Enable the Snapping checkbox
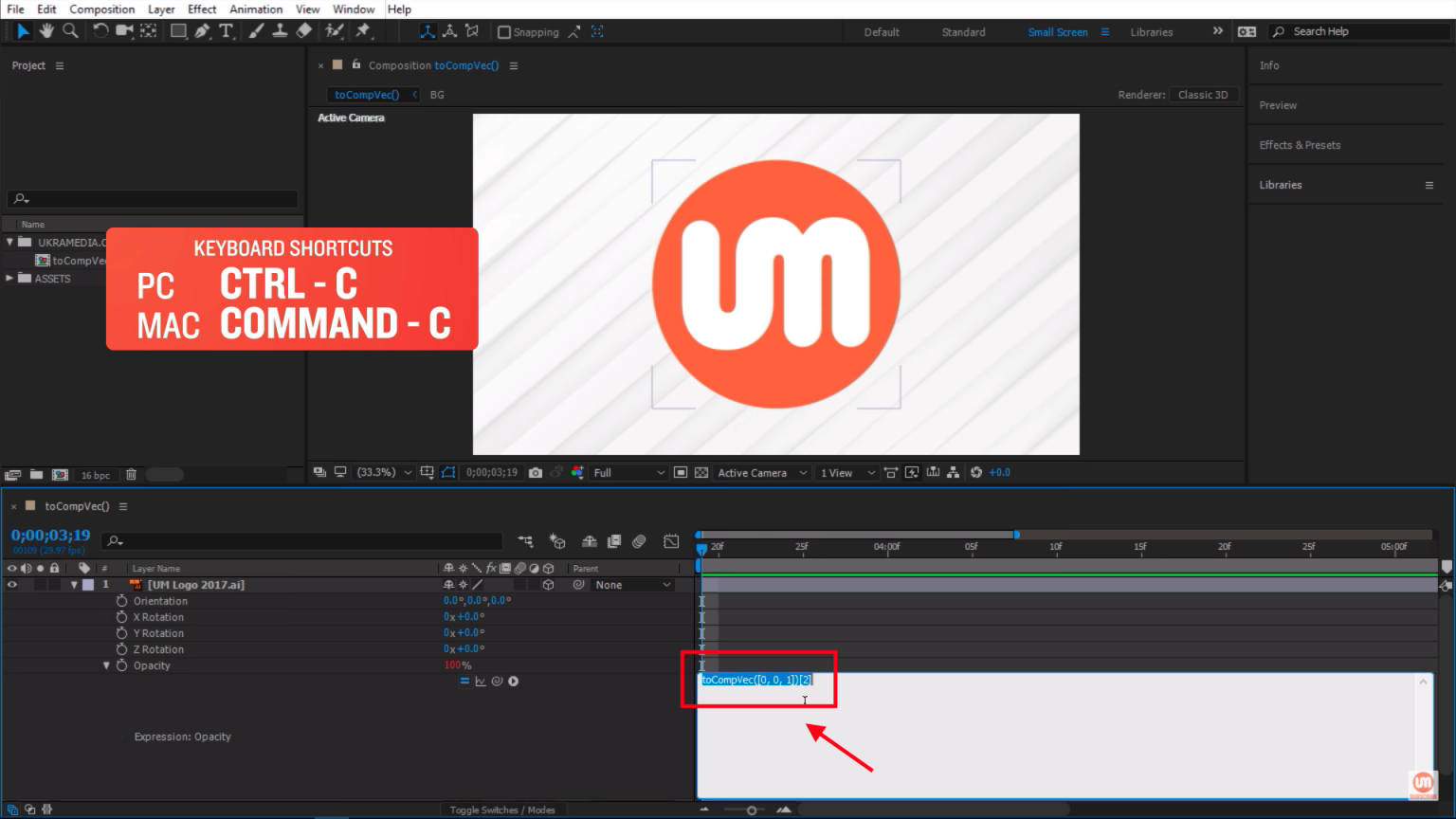Viewport: 1456px width, 819px height. tap(504, 32)
